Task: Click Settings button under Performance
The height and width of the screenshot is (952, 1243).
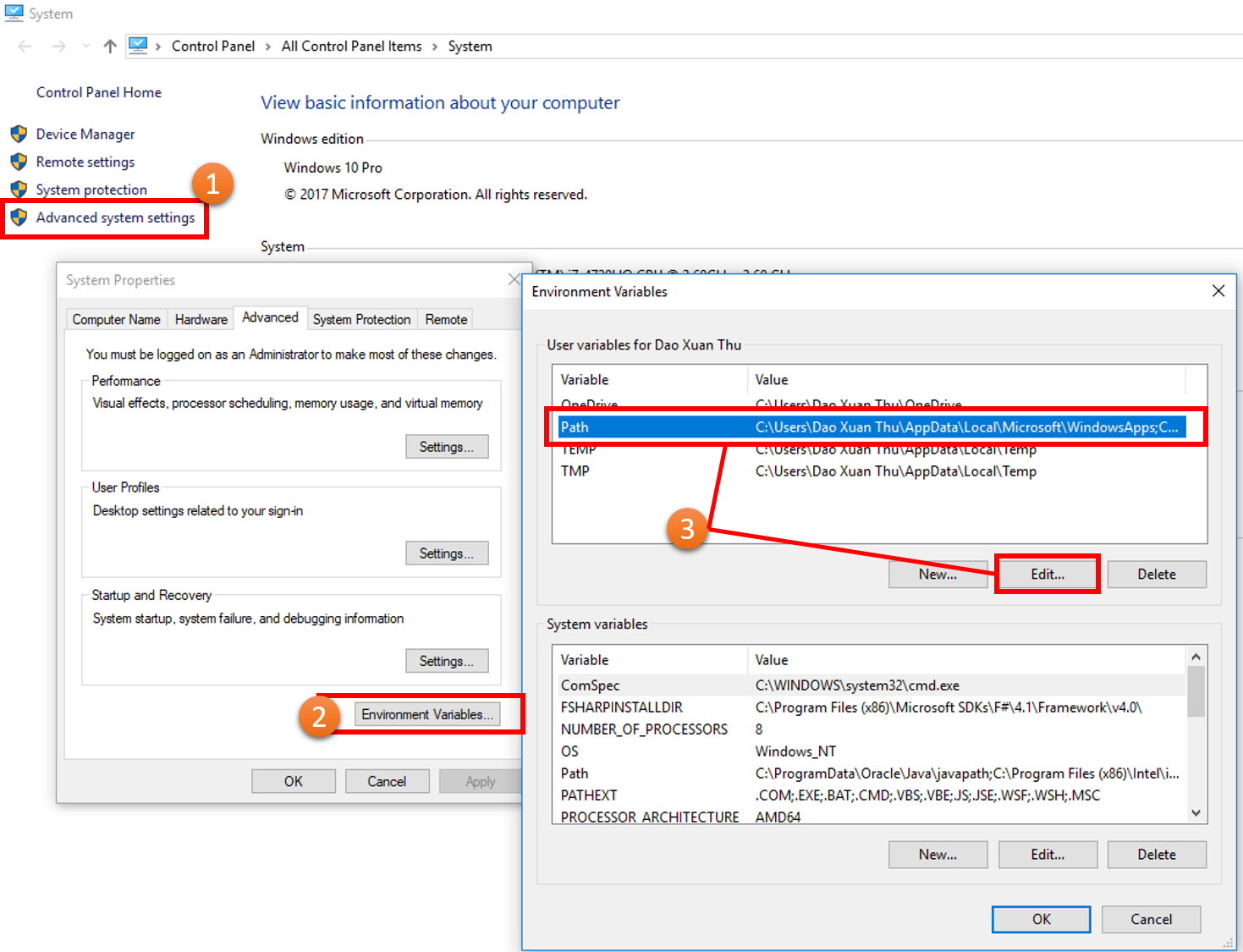Action: (447, 447)
